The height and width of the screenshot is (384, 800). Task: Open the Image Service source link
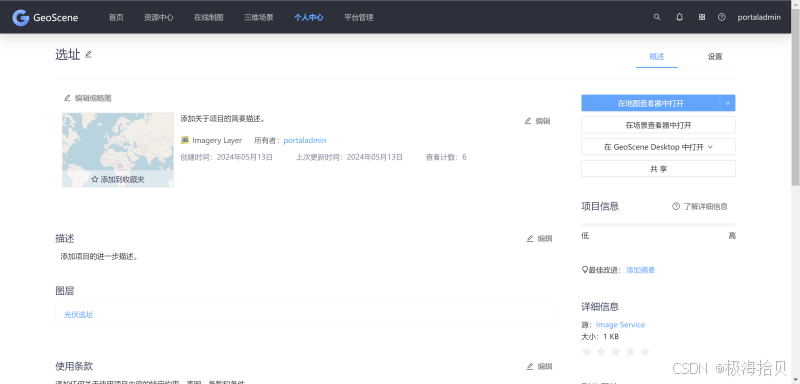[x=620, y=325]
